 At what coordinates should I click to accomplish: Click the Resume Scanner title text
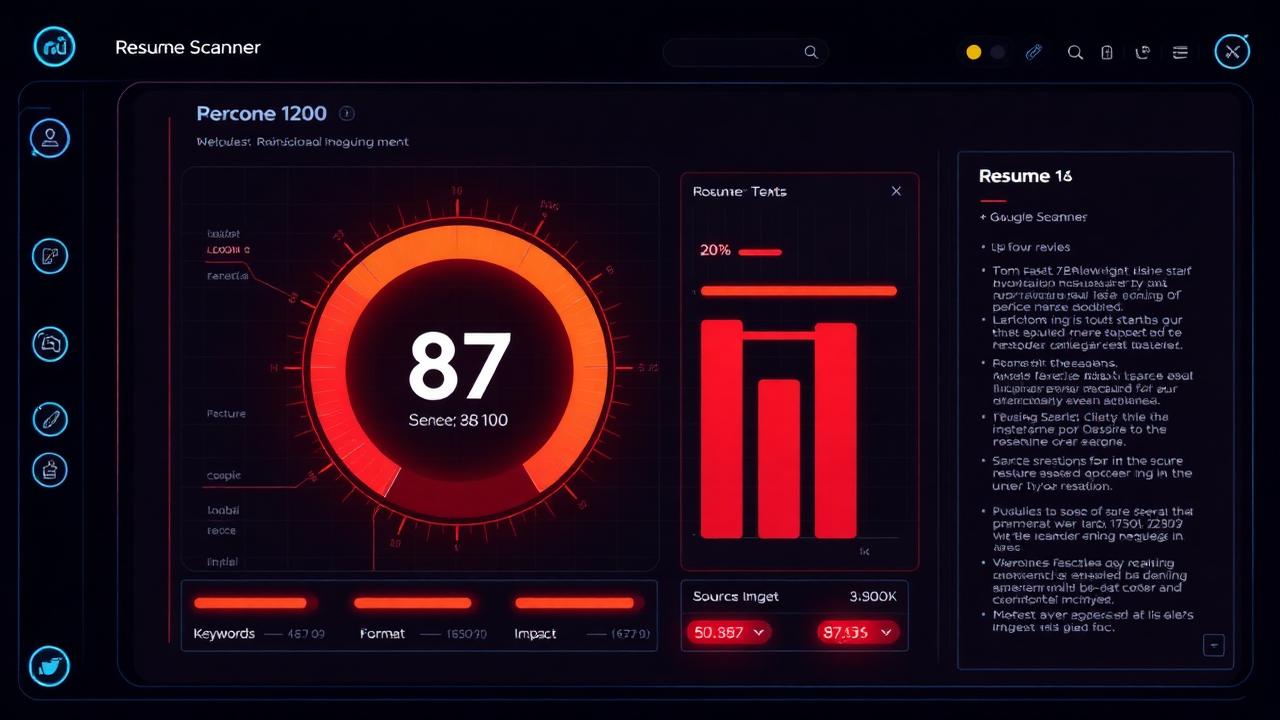point(188,48)
